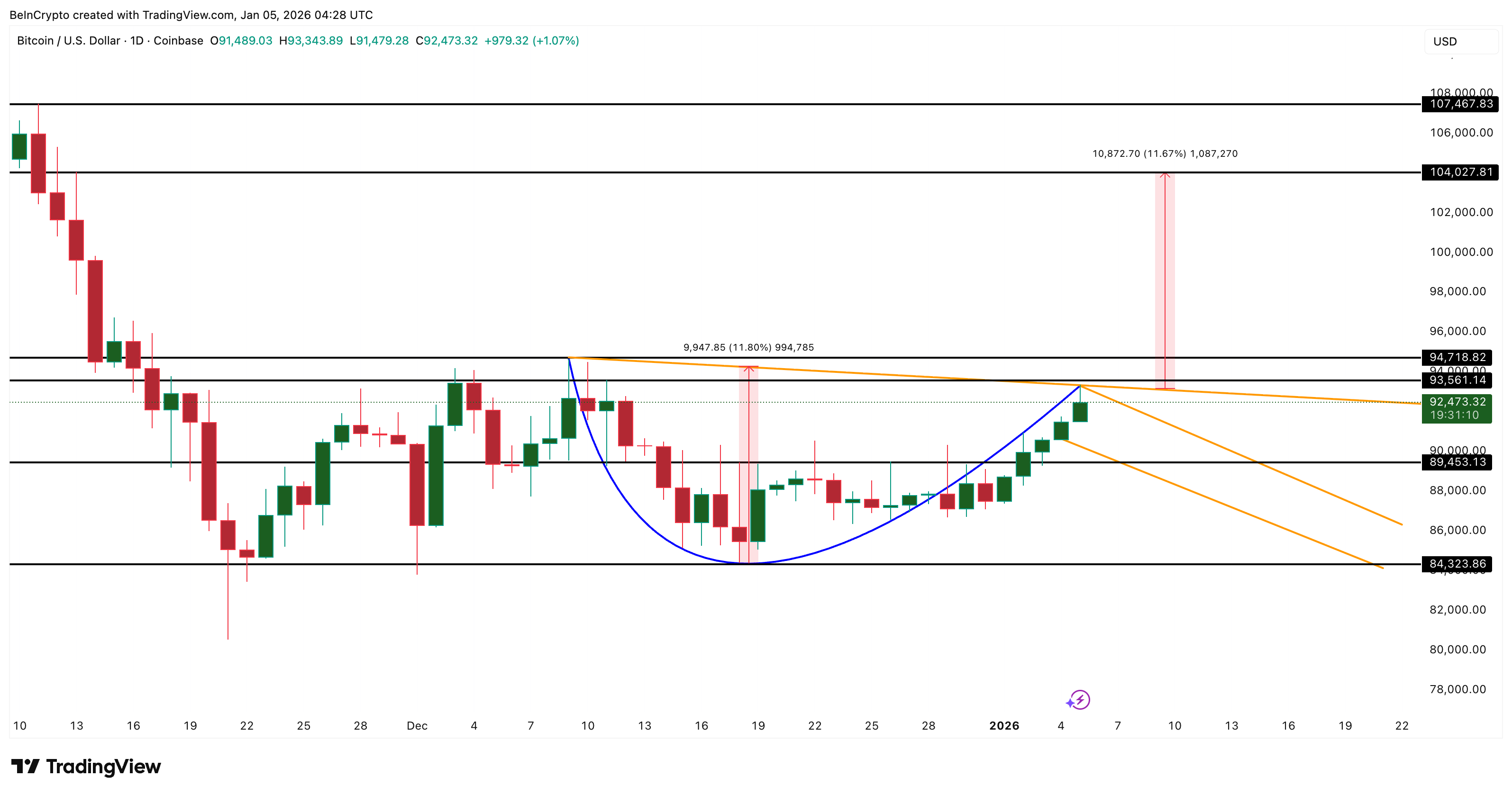Viewport: 1512px width, 795px height.
Task: Click the 2026 label on the date axis
Action: tap(1005, 725)
